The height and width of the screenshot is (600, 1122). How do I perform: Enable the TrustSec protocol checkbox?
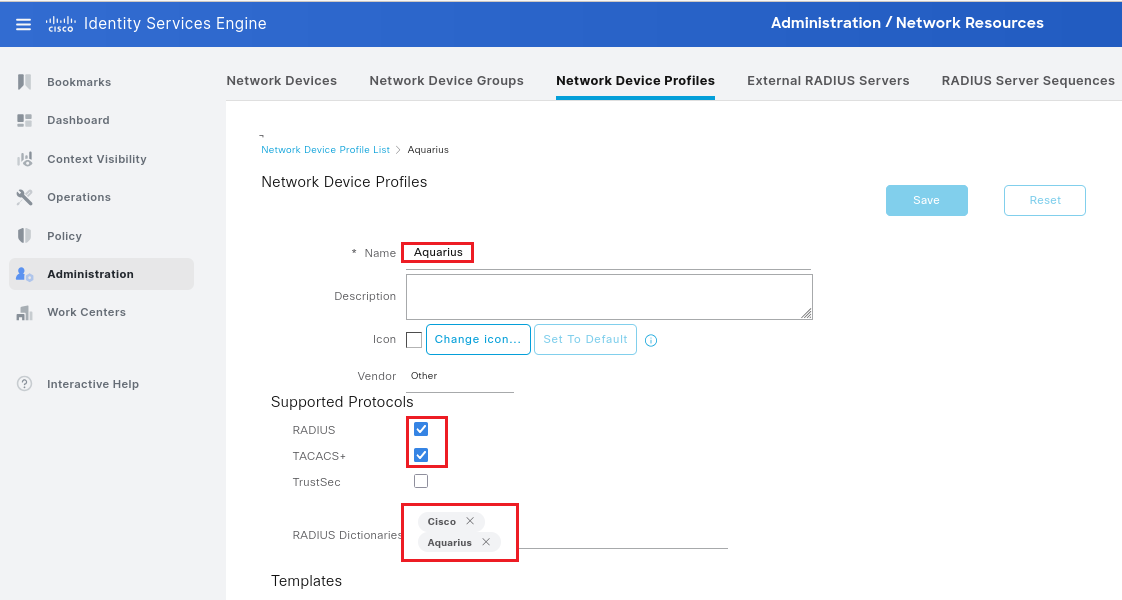tap(421, 481)
